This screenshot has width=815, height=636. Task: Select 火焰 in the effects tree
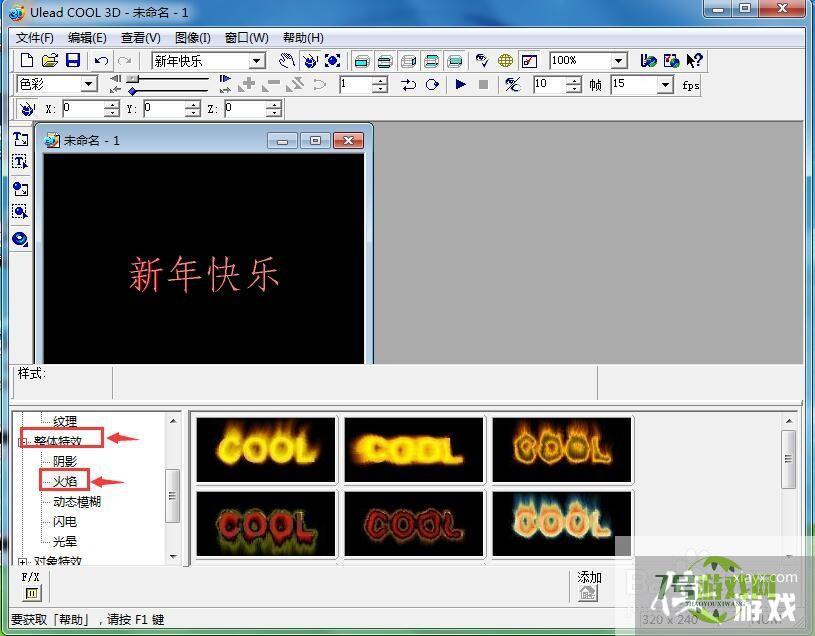point(65,481)
